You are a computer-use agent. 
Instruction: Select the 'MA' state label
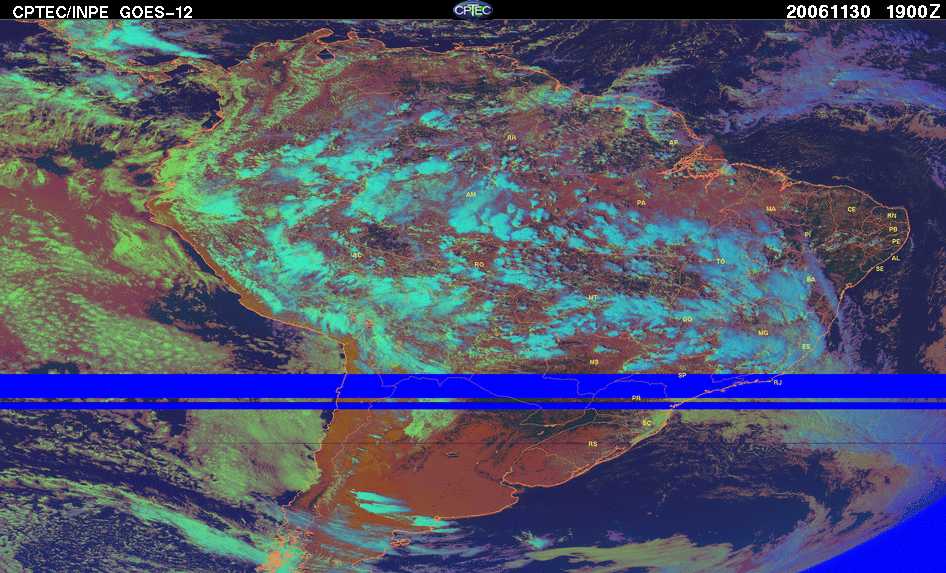[x=771, y=209]
